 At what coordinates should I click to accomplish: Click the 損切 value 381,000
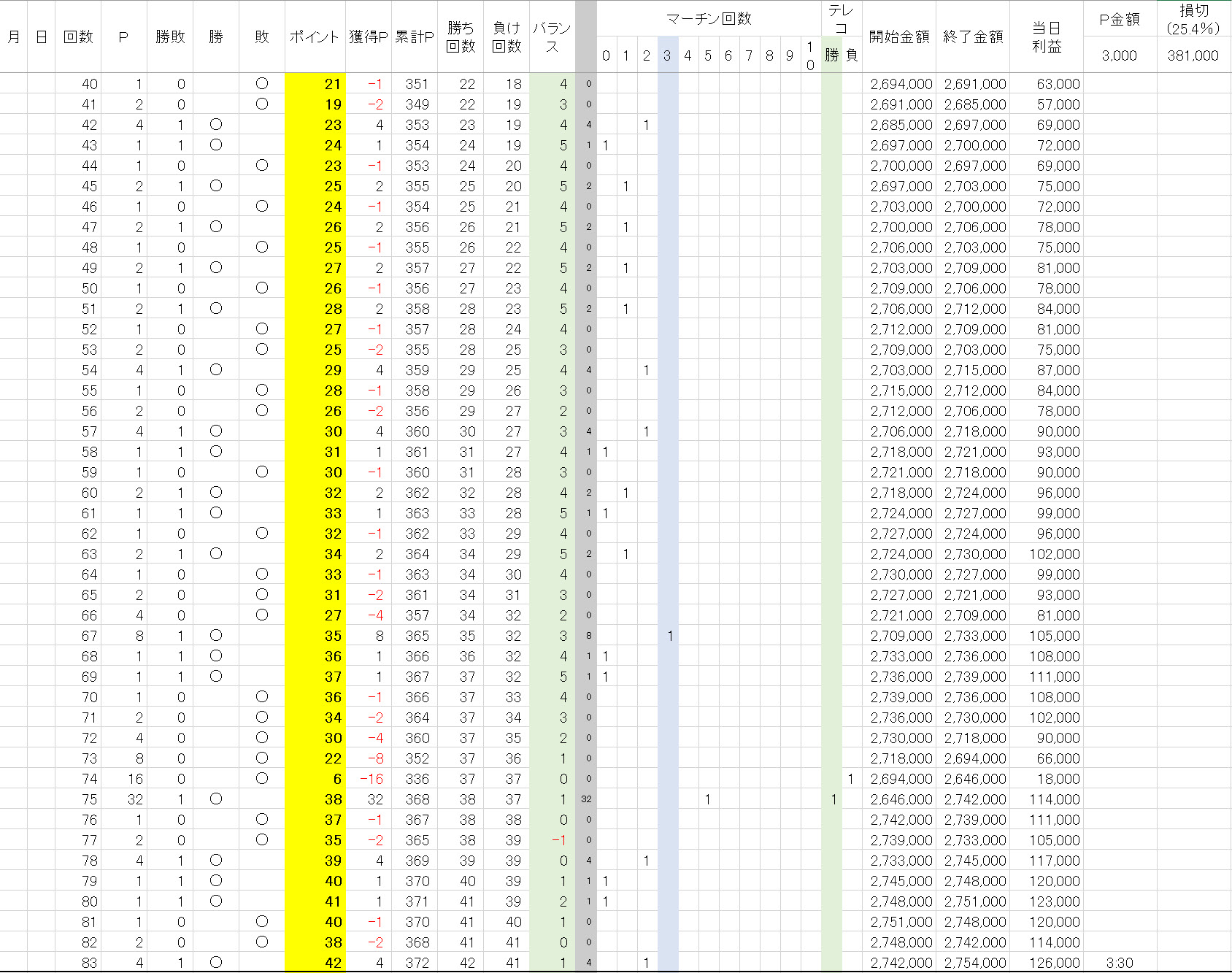[x=1193, y=55]
